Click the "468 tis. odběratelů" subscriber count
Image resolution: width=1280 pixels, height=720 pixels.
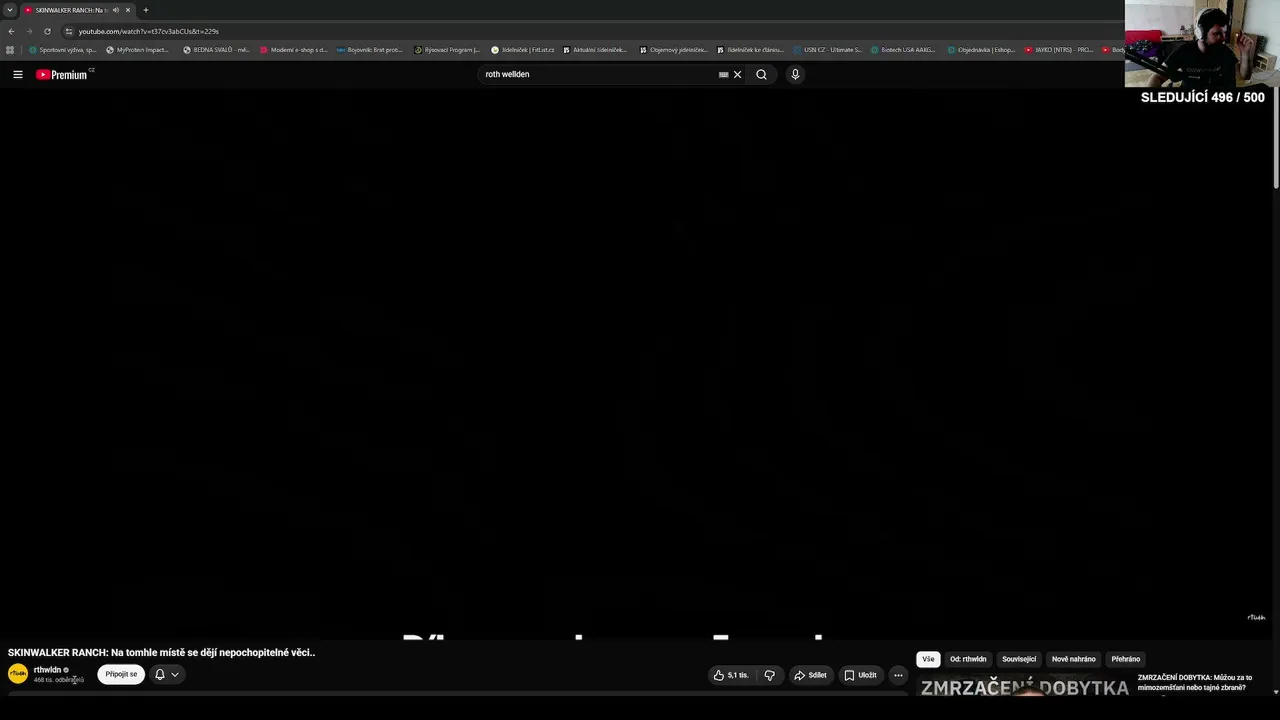(59, 680)
